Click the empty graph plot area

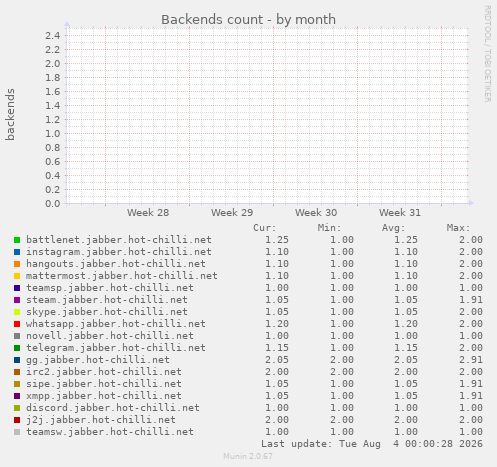click(x=268, y=115)
